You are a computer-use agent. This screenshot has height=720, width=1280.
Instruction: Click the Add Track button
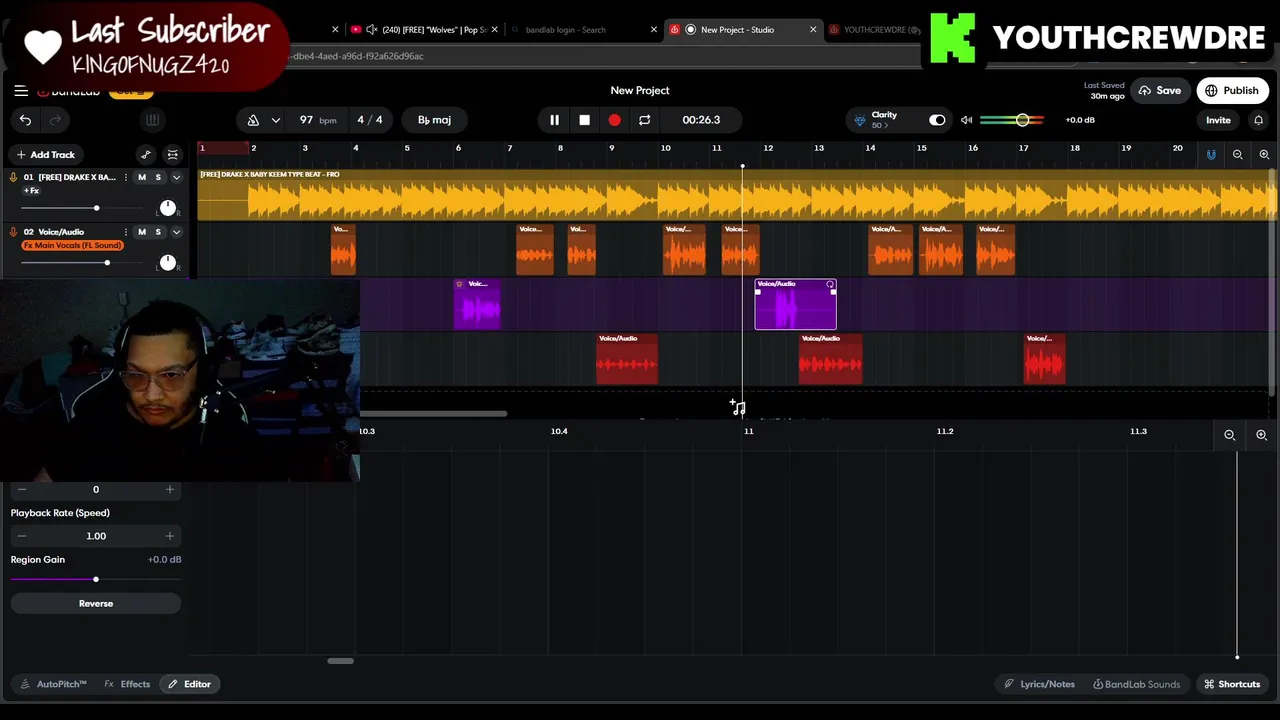[x=45, y=155]
